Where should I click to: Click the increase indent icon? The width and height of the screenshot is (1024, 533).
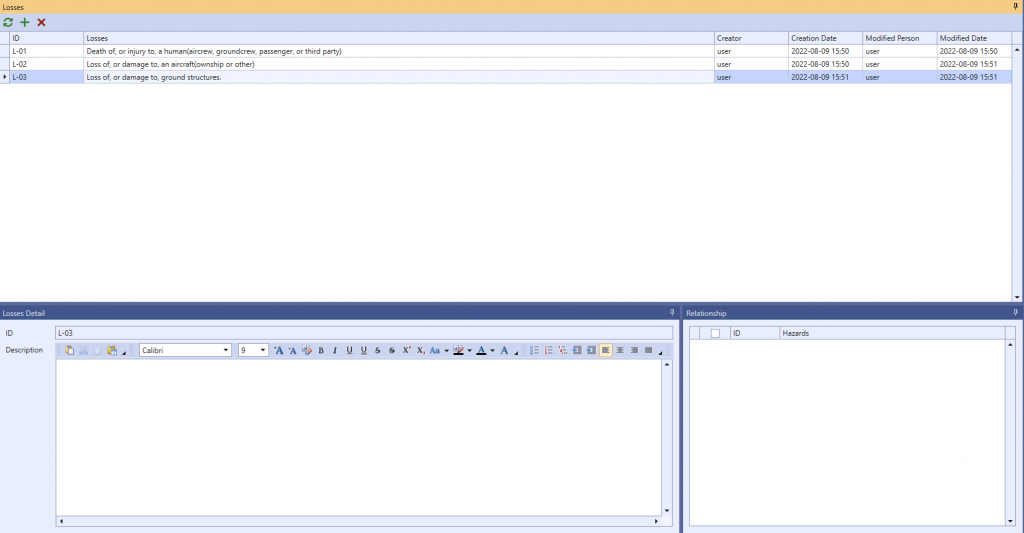[591, 350]
